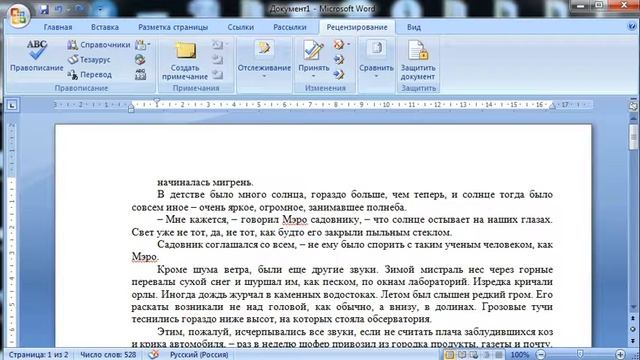The width and height of the screenshot is (640, 360).
Task: Click scrollbar down arrow
Action: point(633,307)
